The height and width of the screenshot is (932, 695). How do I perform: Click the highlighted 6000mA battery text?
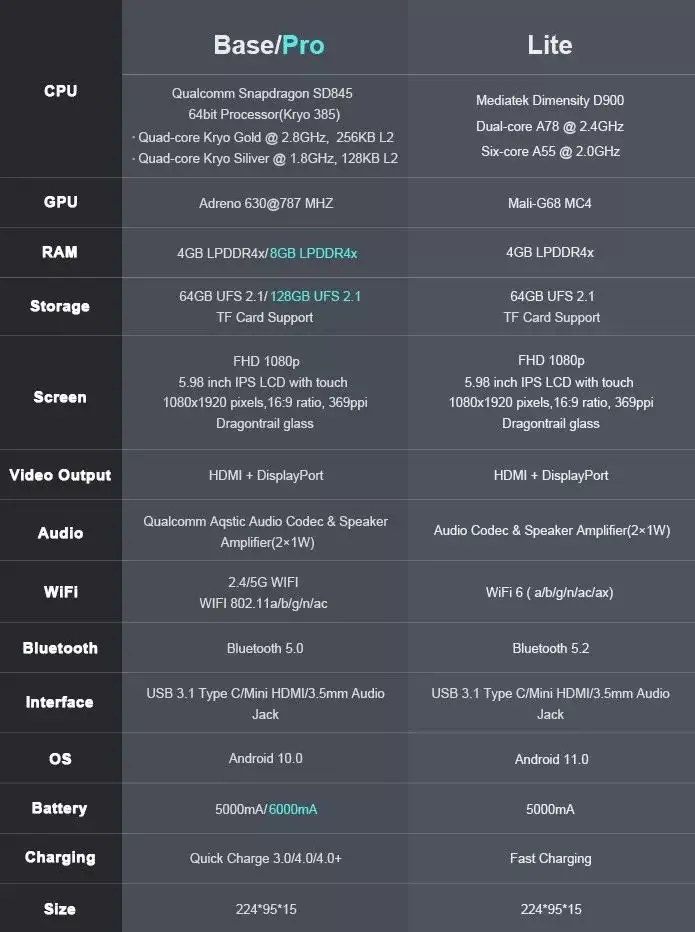coord(293,809)
